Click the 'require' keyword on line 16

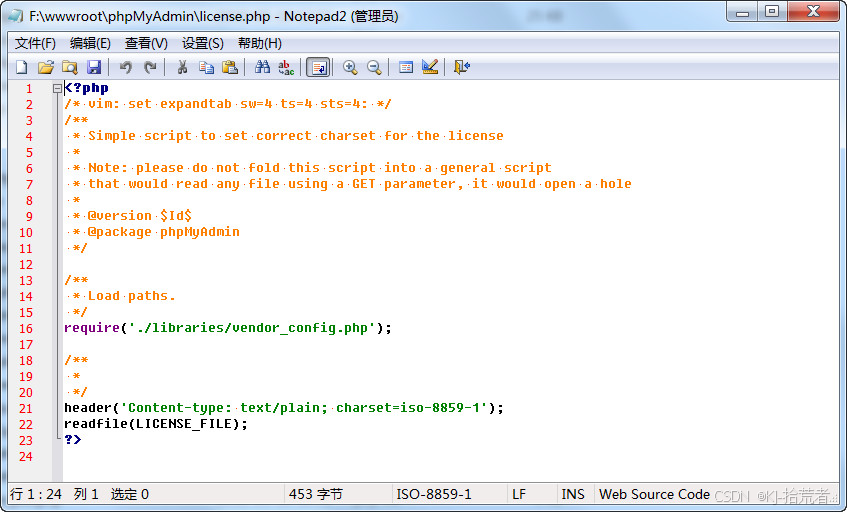click(92, 328)
